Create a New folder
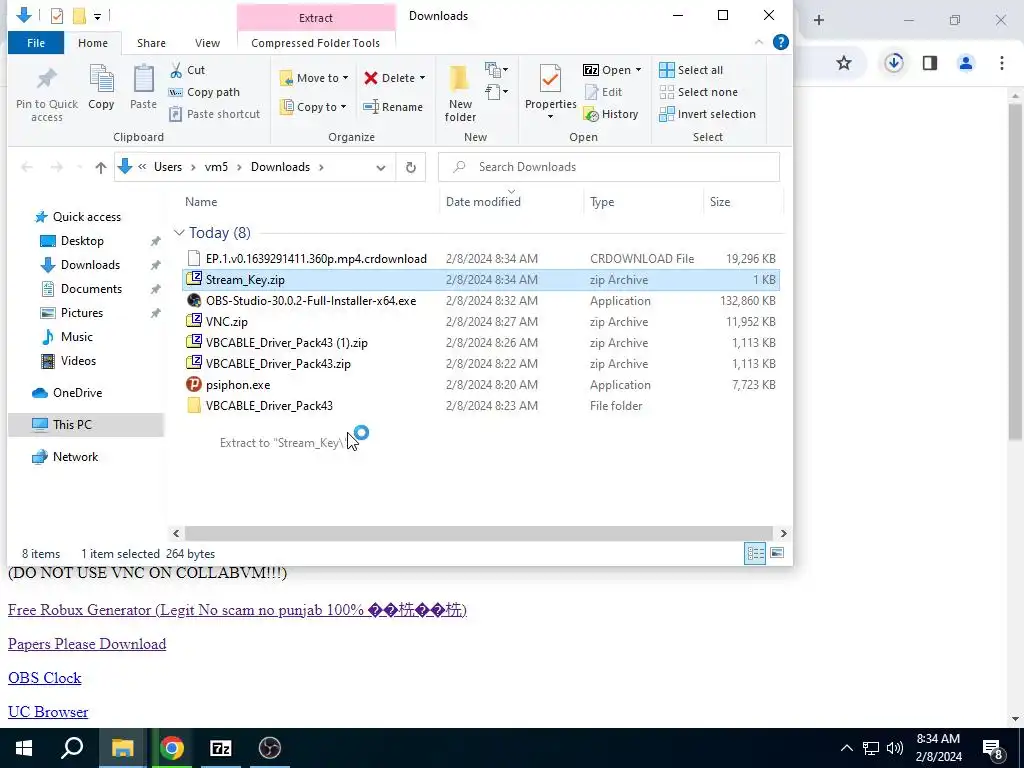This screenshot has width=1024, height=768. [460, 93]
